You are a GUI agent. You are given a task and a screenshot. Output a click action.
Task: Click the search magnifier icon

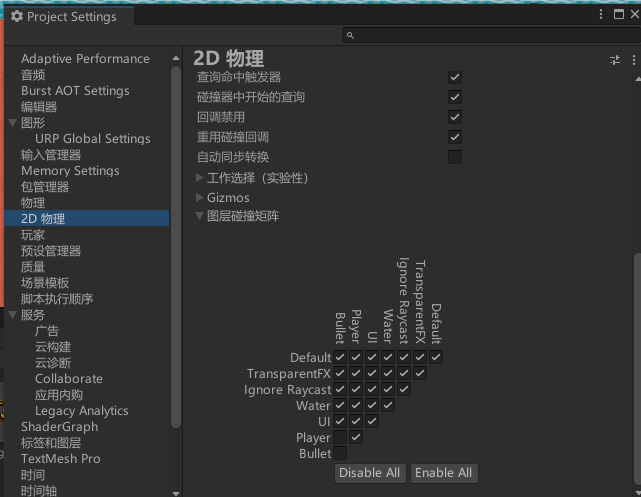[x=350, y=36]
